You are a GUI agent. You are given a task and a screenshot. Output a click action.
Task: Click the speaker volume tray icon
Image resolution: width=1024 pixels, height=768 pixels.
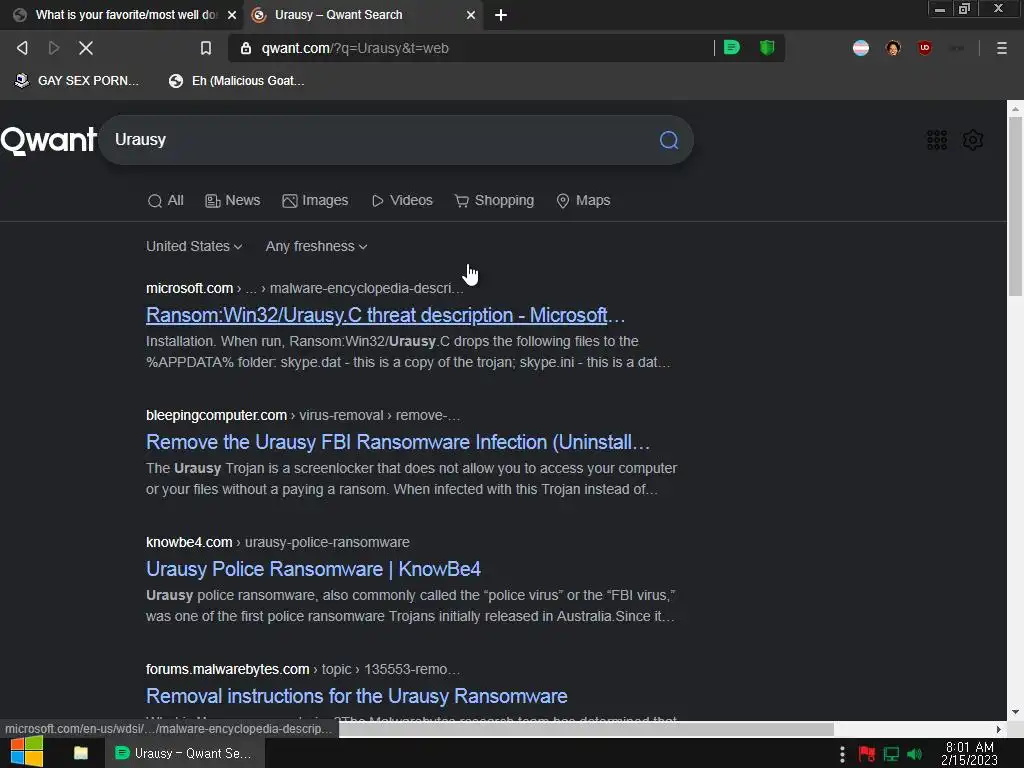(x=914, y=754)
